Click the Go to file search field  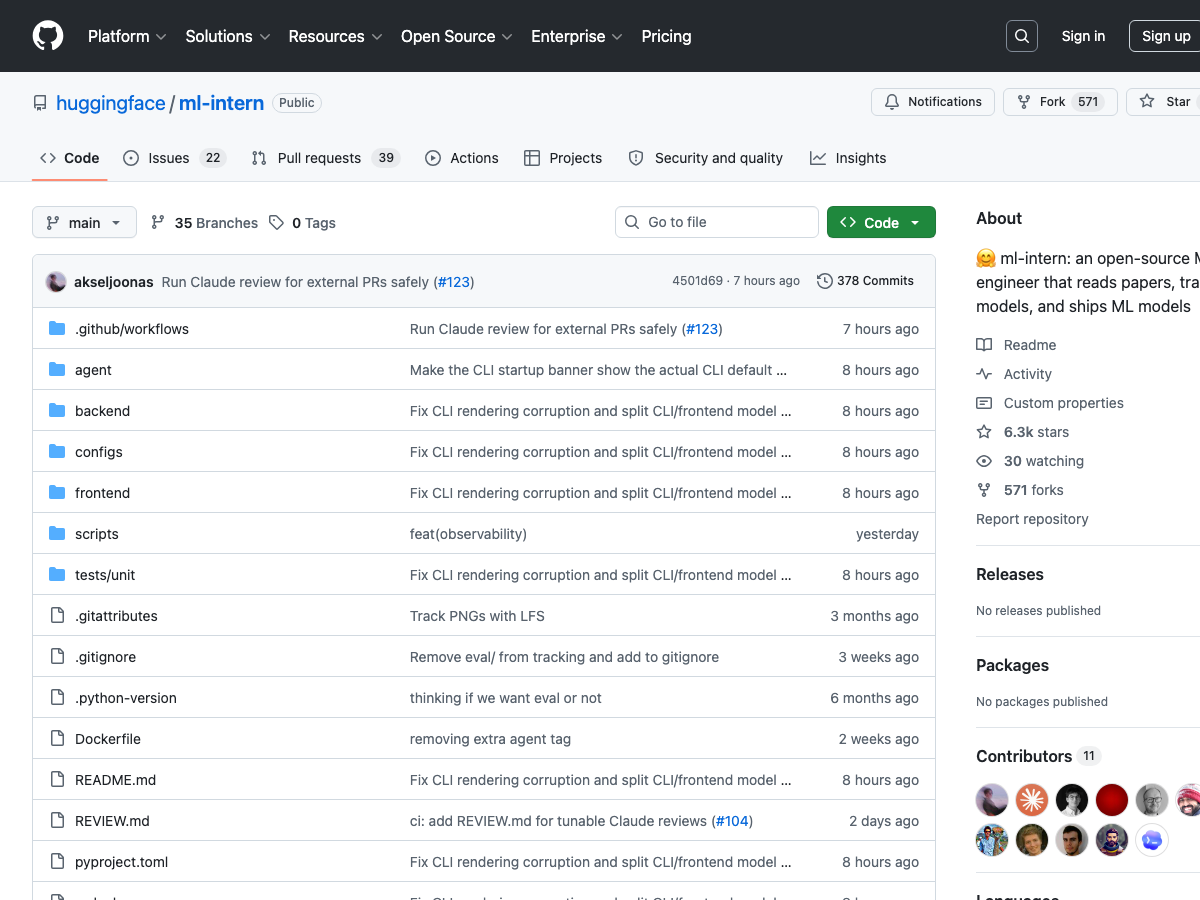(x=727, y=222)
